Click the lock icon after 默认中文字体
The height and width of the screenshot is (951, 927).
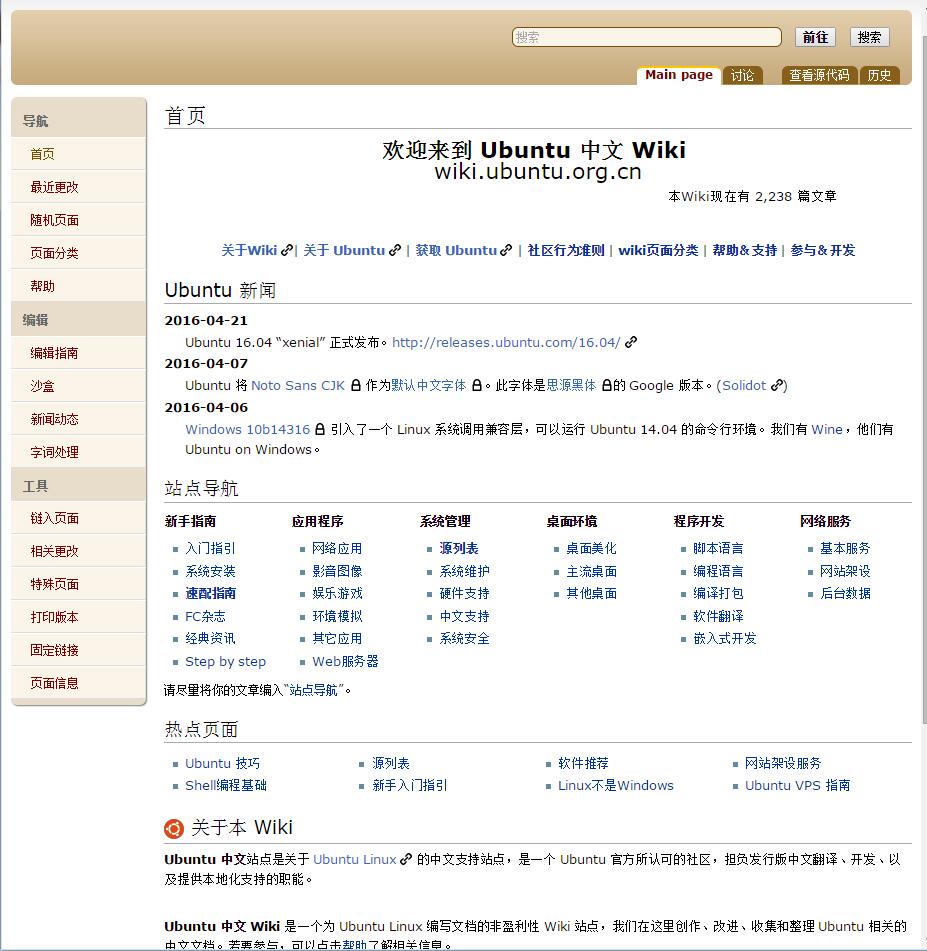click(477, 385)
